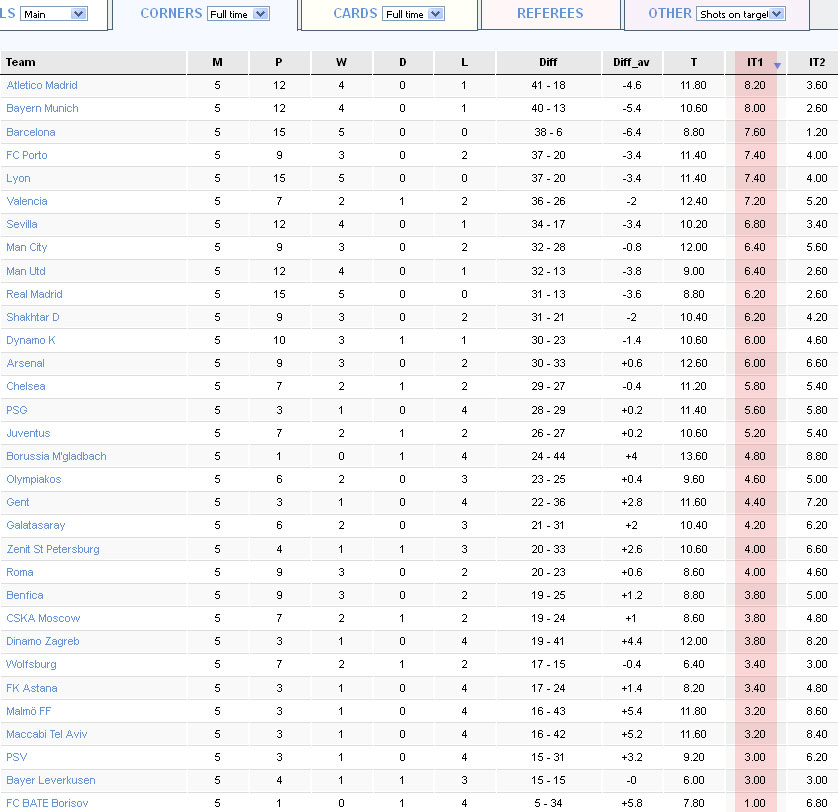Open the FC BATE Borisov team link
Screen dimensions: 838x812
point(47,803)
